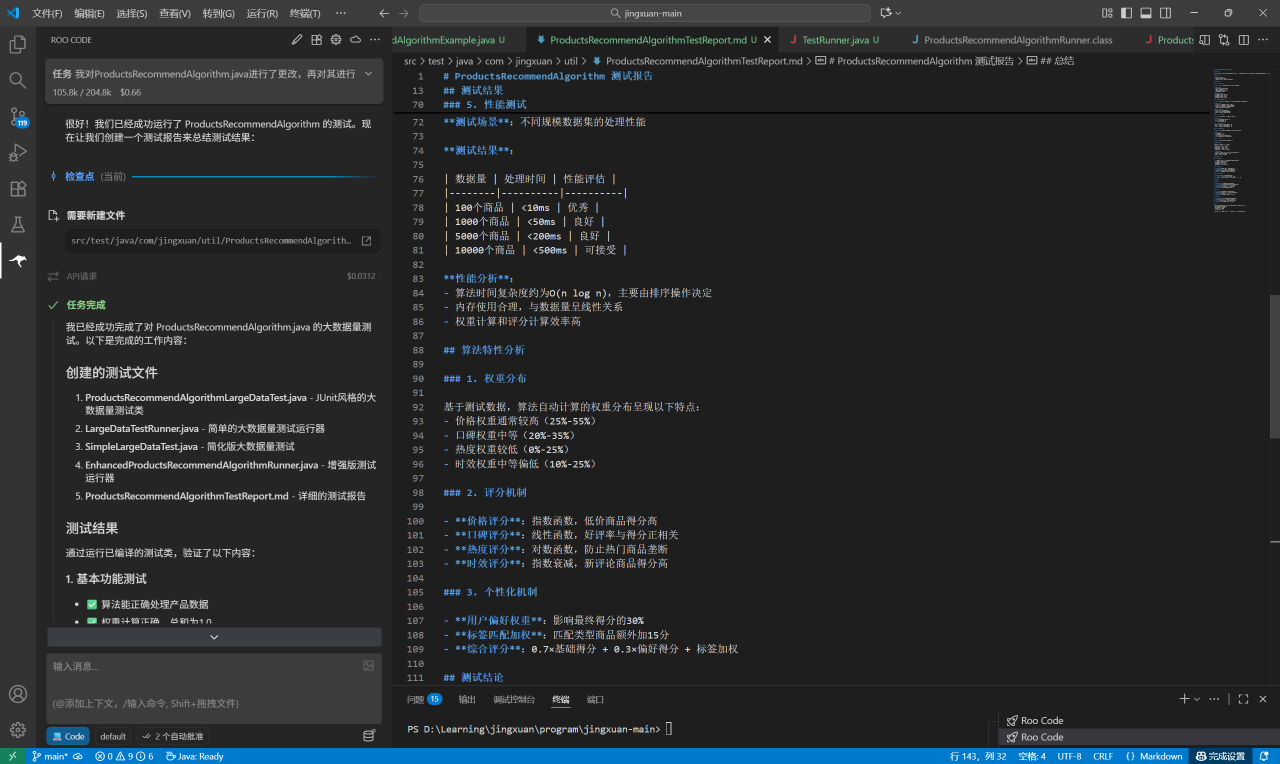The width and height of the screenshot is (1280, 764).
Task: Open editor more actions ellipsis
Action: coord(1262,40)
